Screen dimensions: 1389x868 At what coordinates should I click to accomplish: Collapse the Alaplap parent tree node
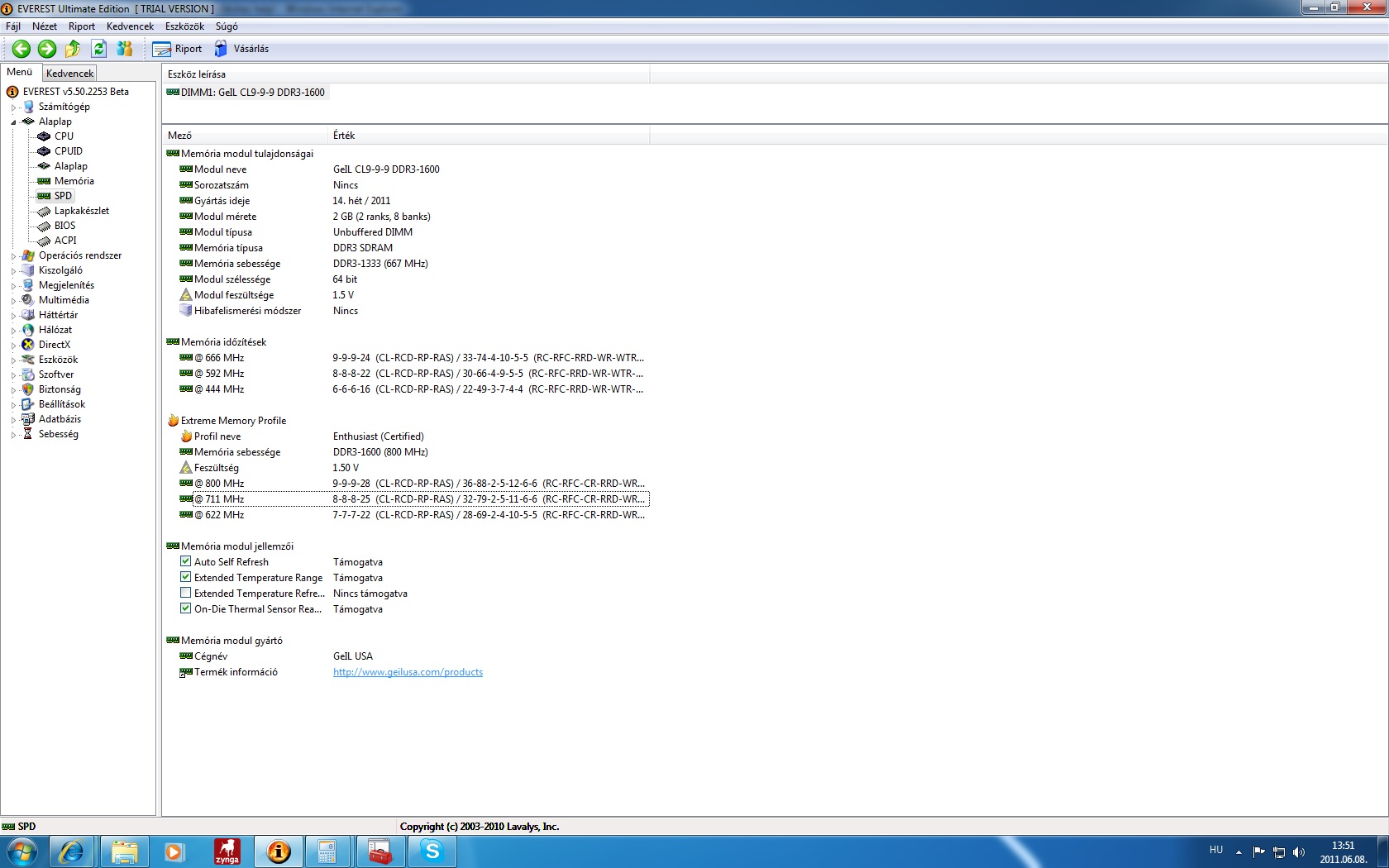point(13,122)
